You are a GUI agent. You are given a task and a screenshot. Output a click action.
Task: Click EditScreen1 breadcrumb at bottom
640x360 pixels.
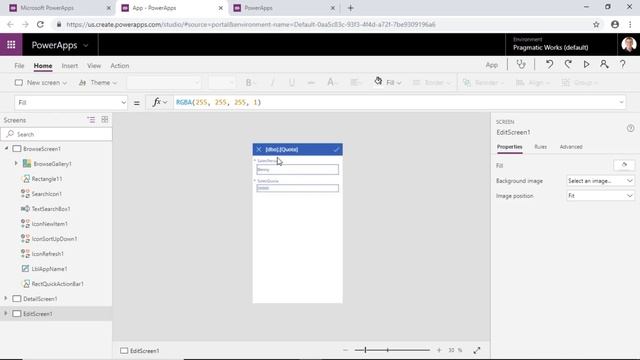click(x=140, y=351)
